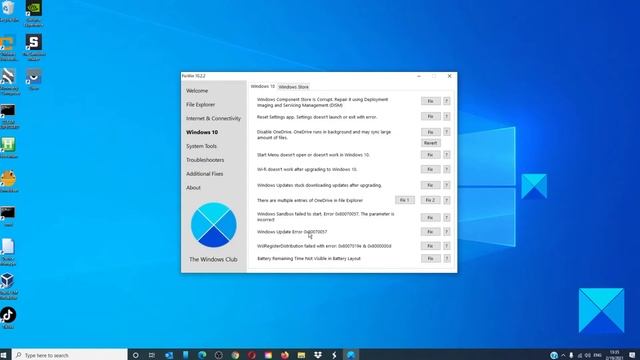
Task: Show help for Reset Settings app fix
Action: pyautogui.click(x=447, y=116)
